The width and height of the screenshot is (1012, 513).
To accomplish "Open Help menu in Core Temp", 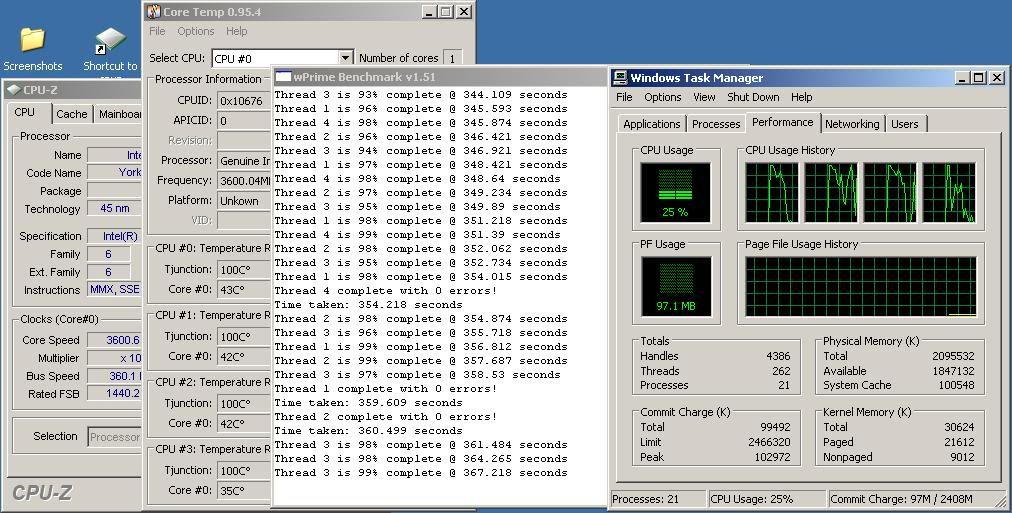I will point(236,31).
